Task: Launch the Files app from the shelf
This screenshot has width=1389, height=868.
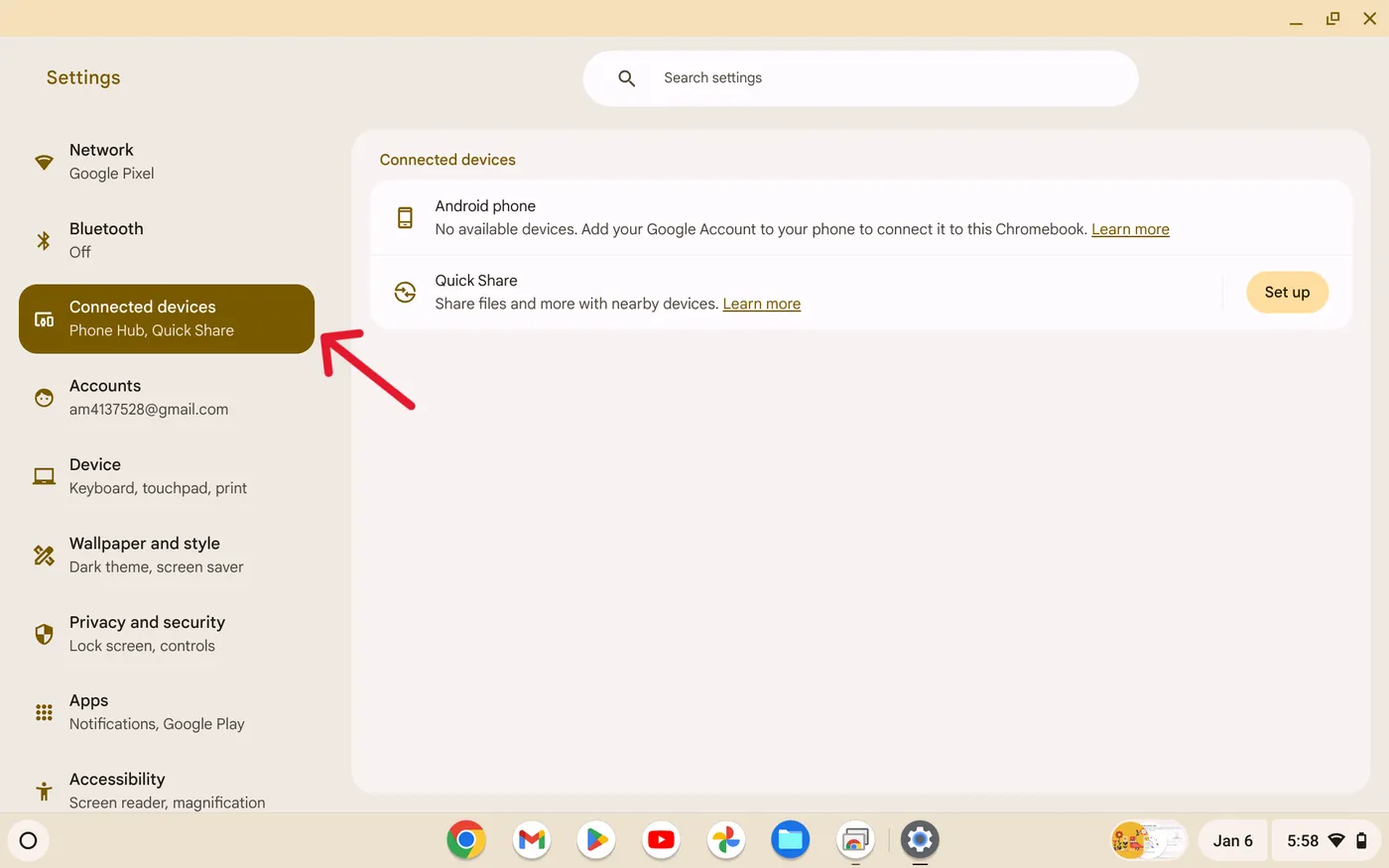Action: (x=791, y=840)
